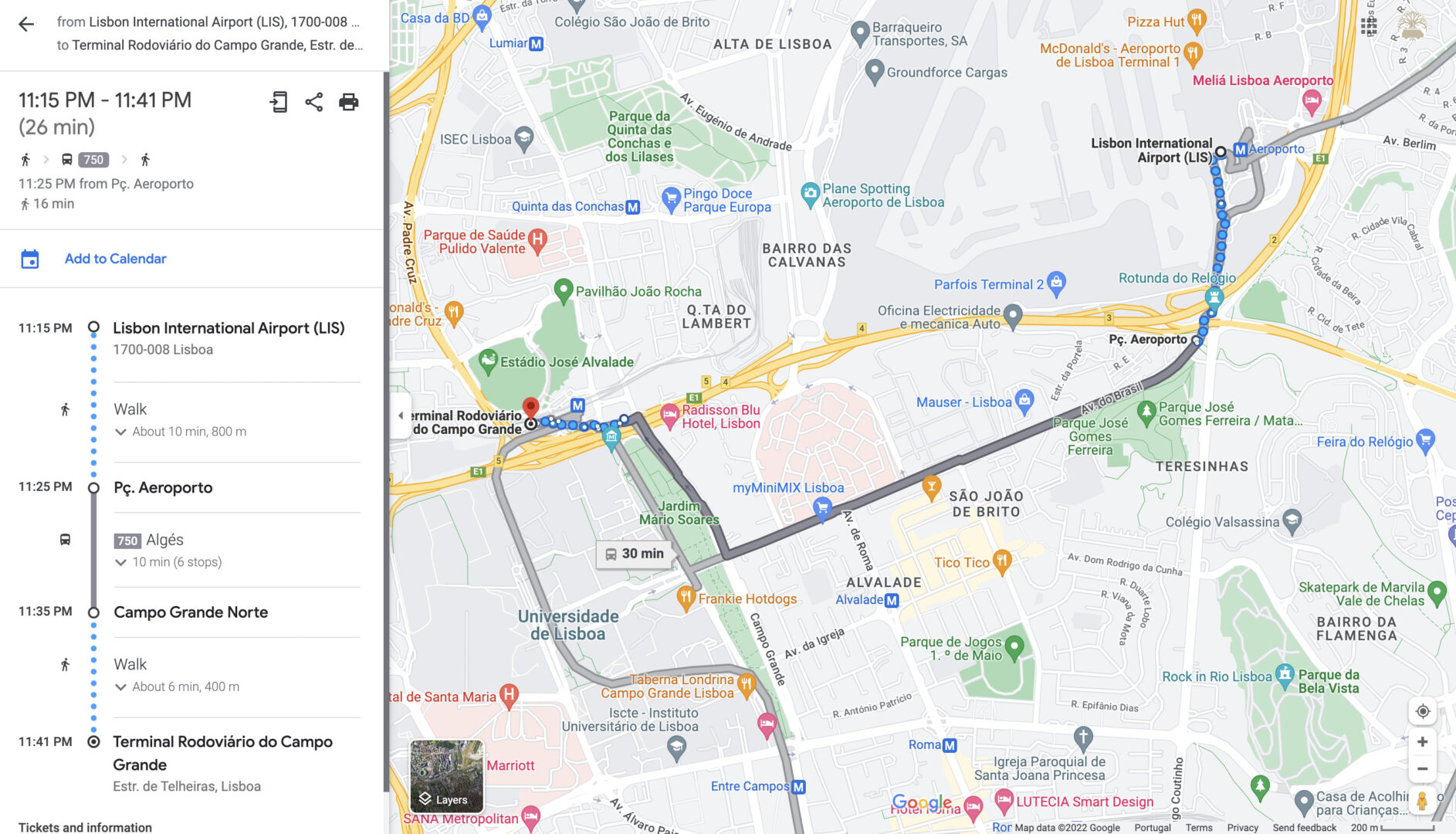Expand the 10 min (6 stops) bus details

(168, 562)
